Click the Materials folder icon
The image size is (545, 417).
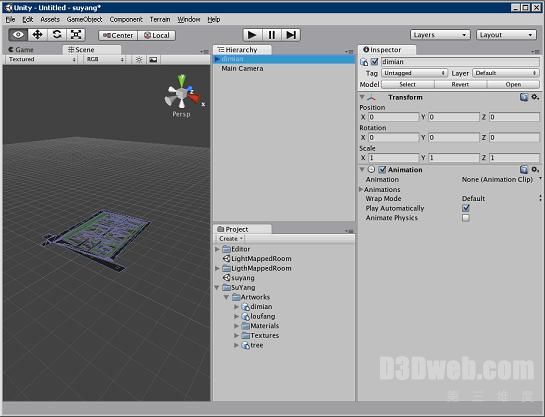coord(245,326)
